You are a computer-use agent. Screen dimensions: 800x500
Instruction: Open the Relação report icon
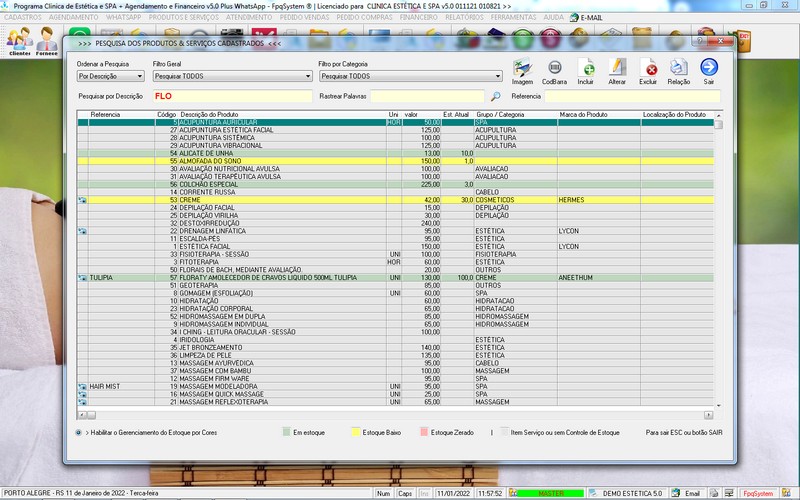(x=679, y=71)
